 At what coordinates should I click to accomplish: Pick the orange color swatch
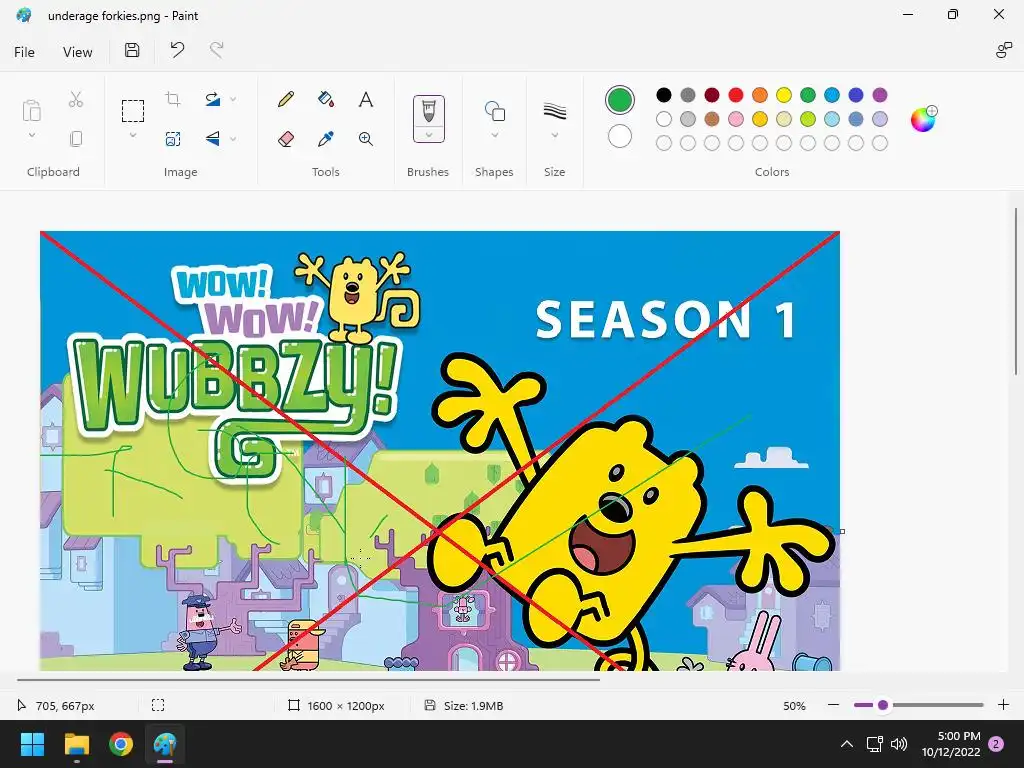pyautogui.click(x=760, y=95)
